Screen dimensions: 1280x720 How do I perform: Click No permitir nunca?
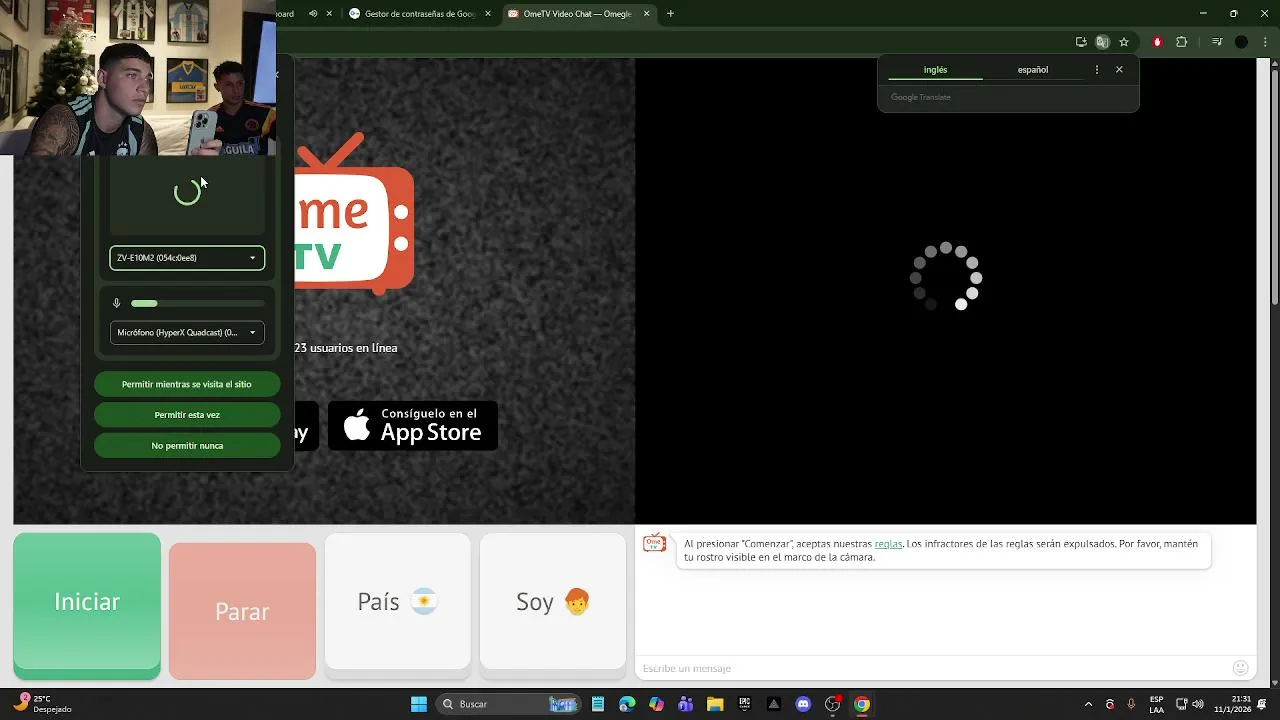[x=187, y=446]
